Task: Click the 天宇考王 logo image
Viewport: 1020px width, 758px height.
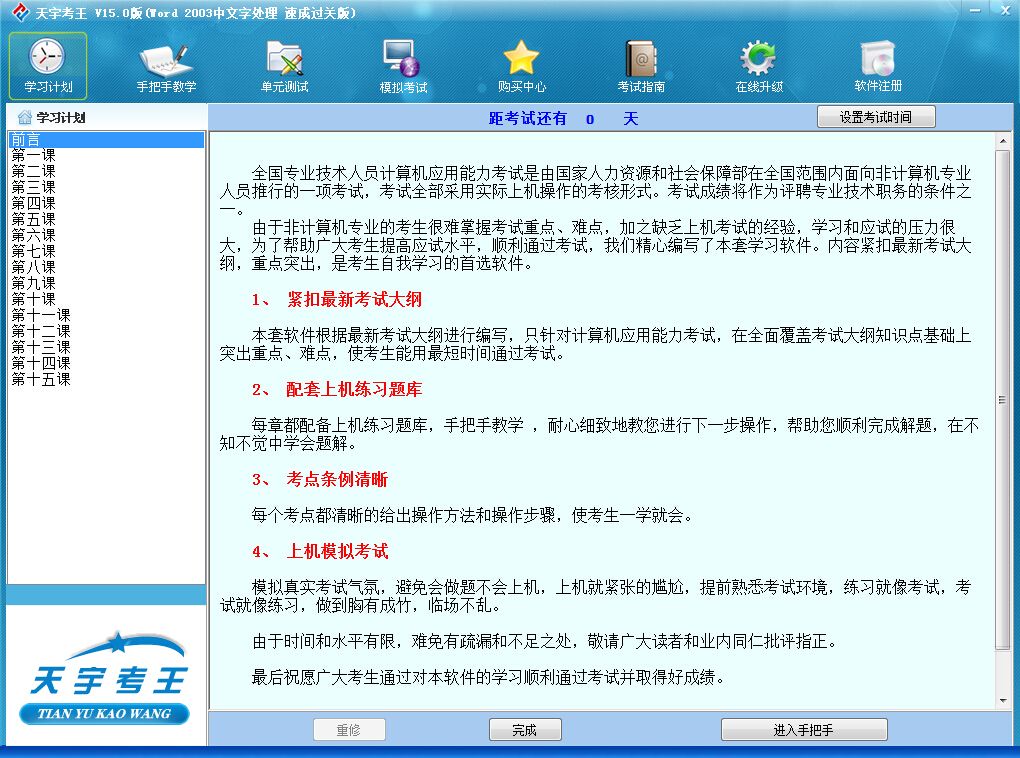Action: pyautogui.click(x=106, y=678)
